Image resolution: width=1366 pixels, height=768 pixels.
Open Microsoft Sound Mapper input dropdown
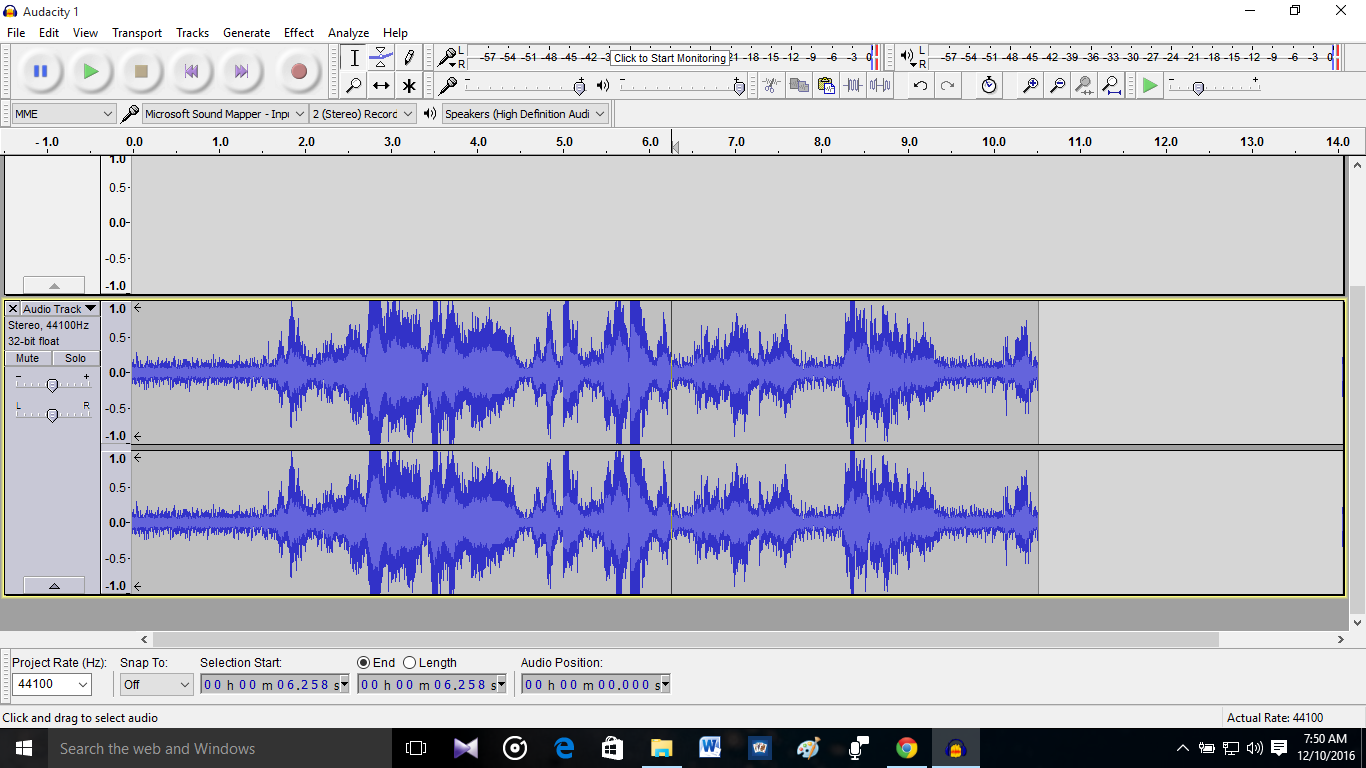click(x=225, y=114)
